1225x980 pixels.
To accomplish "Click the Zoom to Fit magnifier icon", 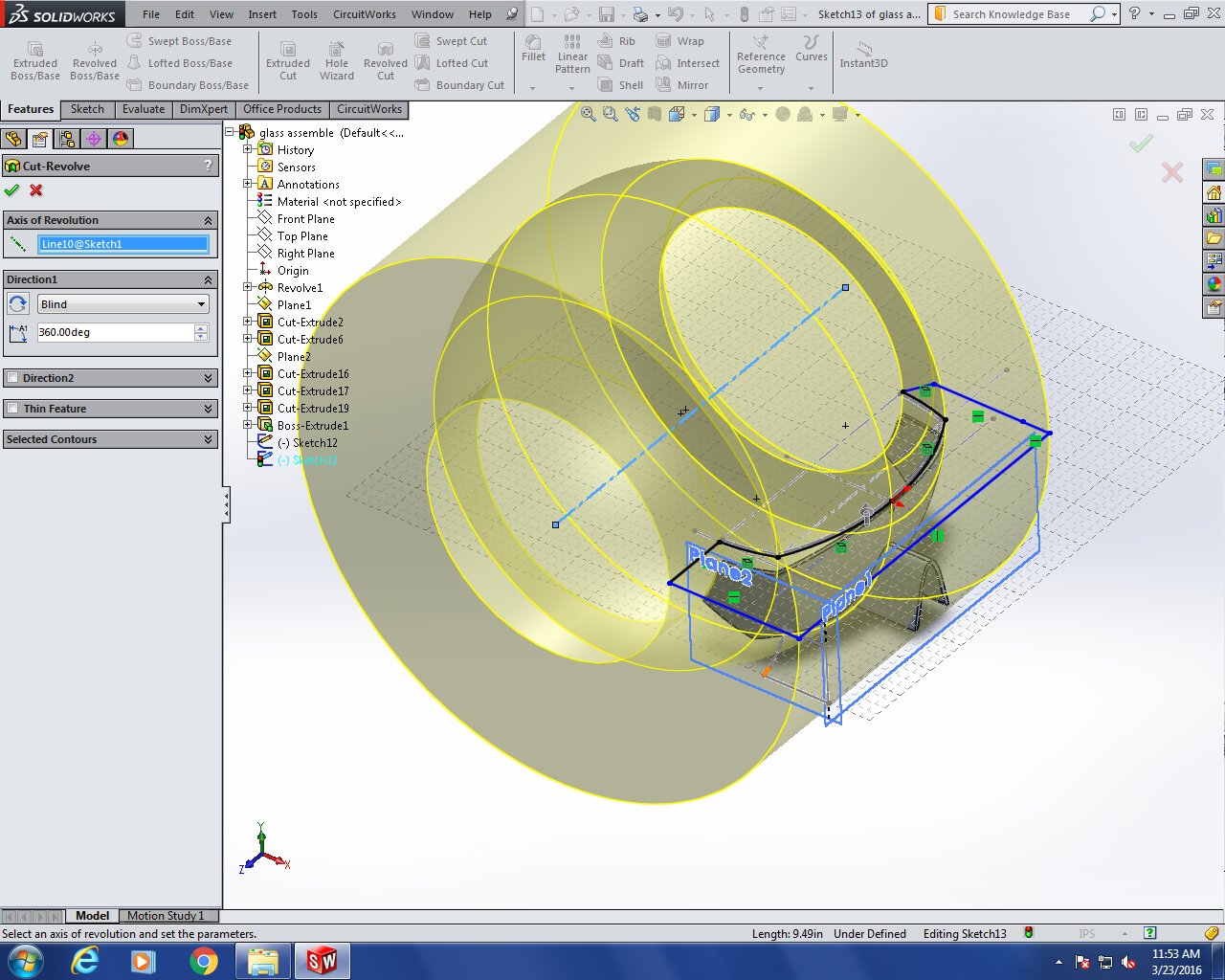I will tap(589, 114).
